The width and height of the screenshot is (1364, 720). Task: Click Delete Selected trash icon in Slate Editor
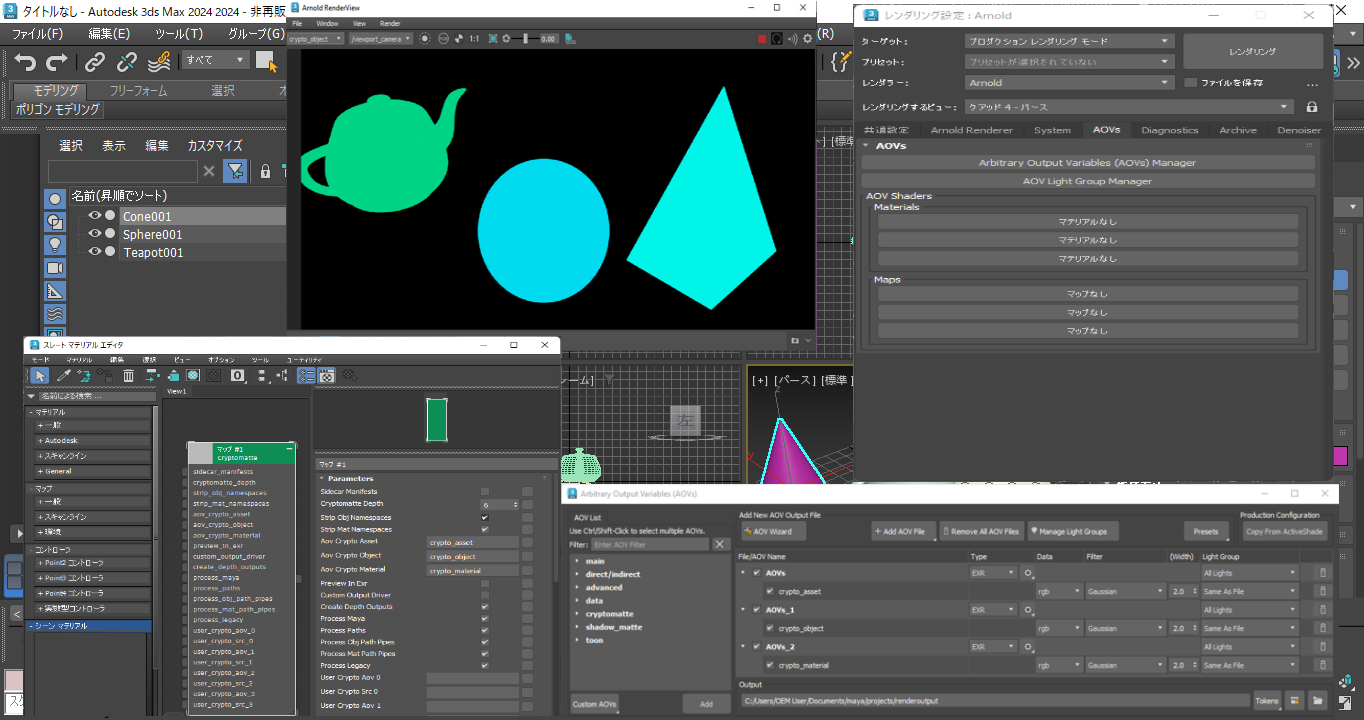coord(128,376)
